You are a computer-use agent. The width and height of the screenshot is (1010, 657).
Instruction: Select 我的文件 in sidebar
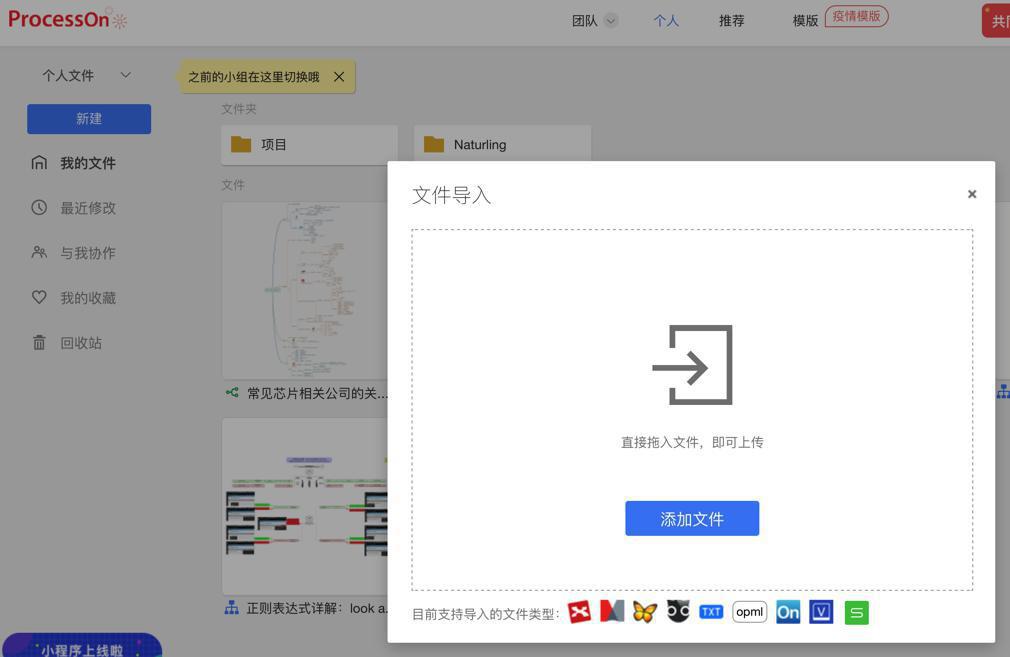[88, 163]
